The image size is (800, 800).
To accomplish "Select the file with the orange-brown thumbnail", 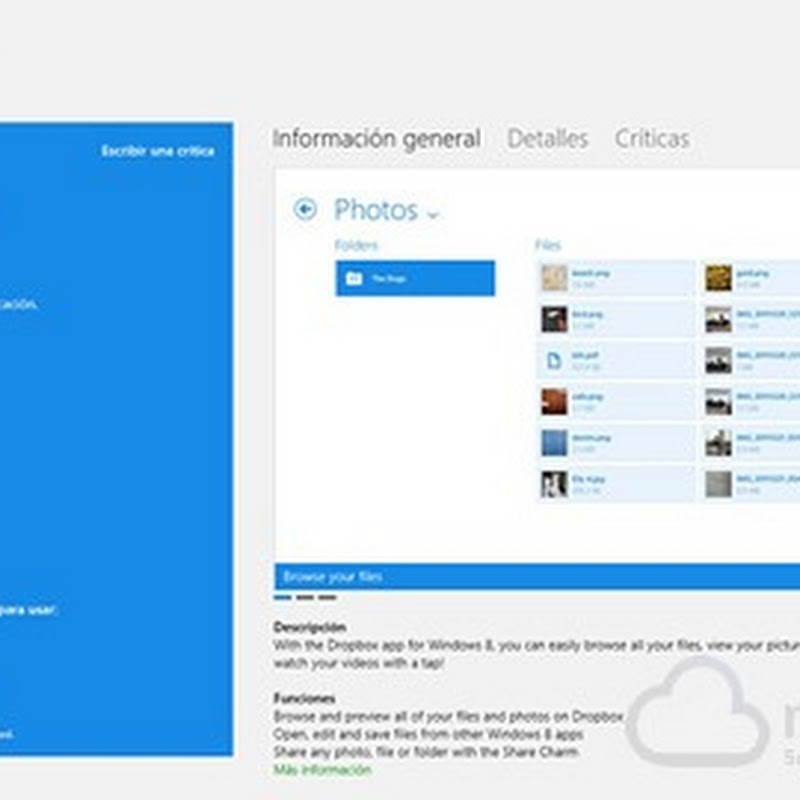I will [x=615, y=402].
